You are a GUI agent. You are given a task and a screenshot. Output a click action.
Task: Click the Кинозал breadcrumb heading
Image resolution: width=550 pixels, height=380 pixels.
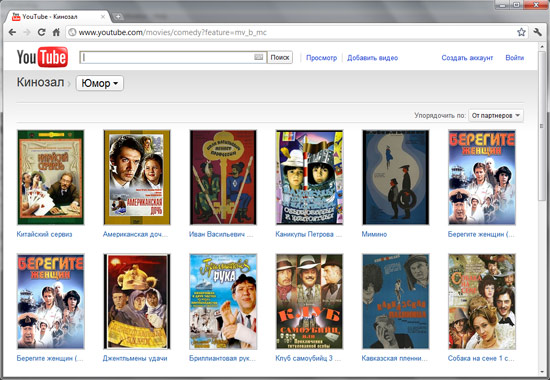click(x=40, y=82)
